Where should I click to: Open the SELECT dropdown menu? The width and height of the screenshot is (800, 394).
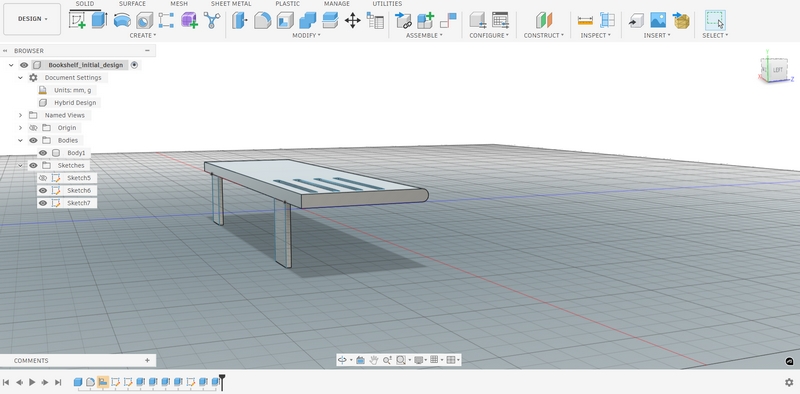tap(715, 35)
